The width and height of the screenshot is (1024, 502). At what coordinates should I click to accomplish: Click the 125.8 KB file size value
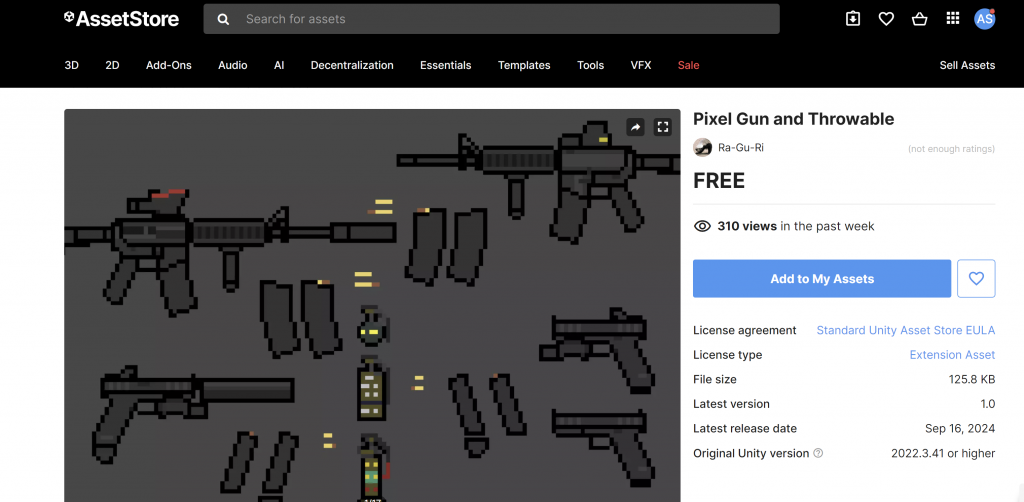(972, 379)
